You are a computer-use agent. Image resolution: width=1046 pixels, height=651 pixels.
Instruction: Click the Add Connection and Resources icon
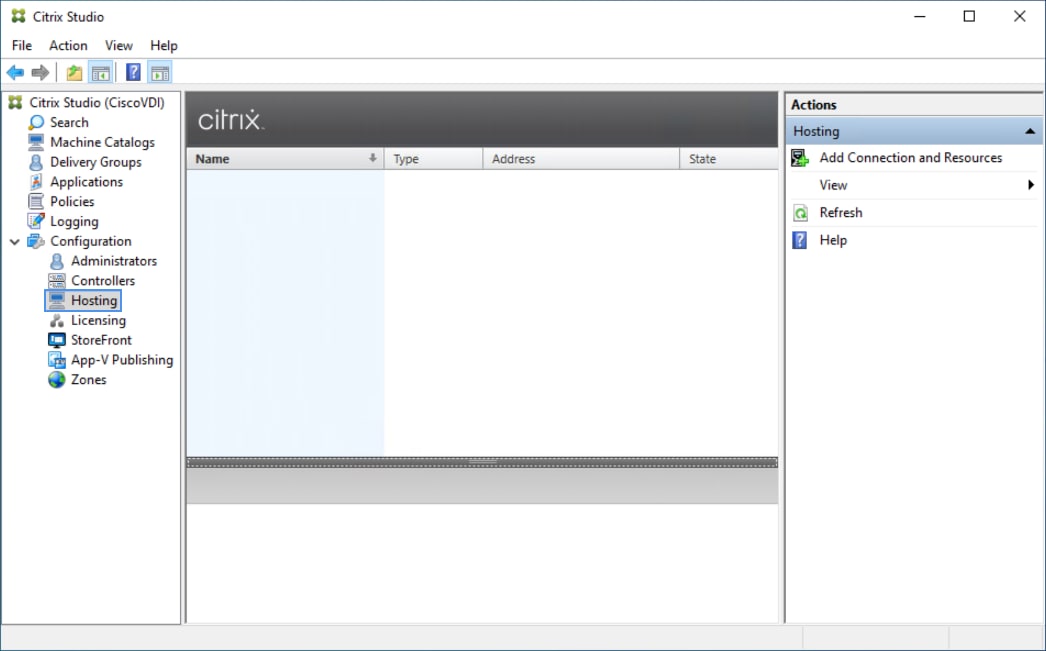[800, 158]
